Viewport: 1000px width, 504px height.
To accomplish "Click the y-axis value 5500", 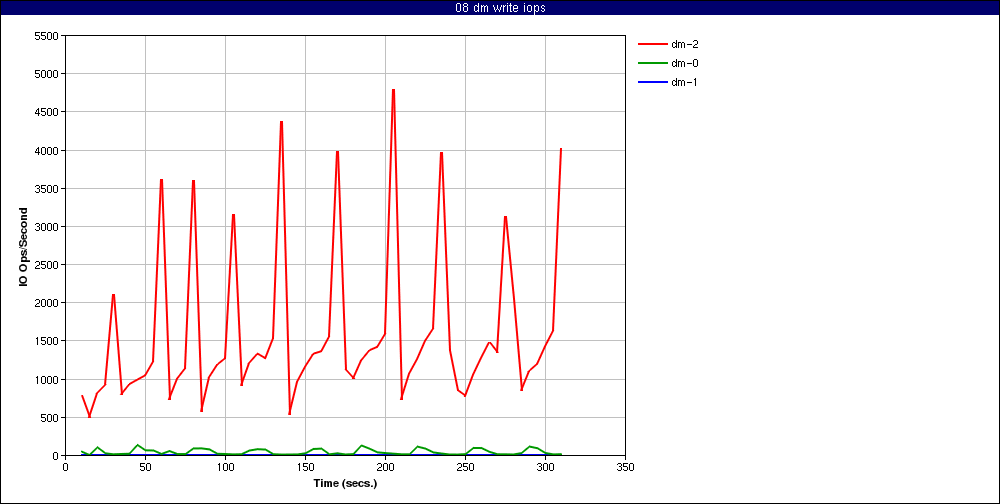I will click(46, 36).
